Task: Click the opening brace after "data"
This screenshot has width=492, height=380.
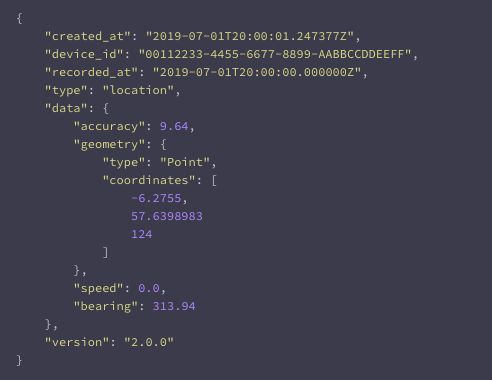Action: click(x=106, y=108)
